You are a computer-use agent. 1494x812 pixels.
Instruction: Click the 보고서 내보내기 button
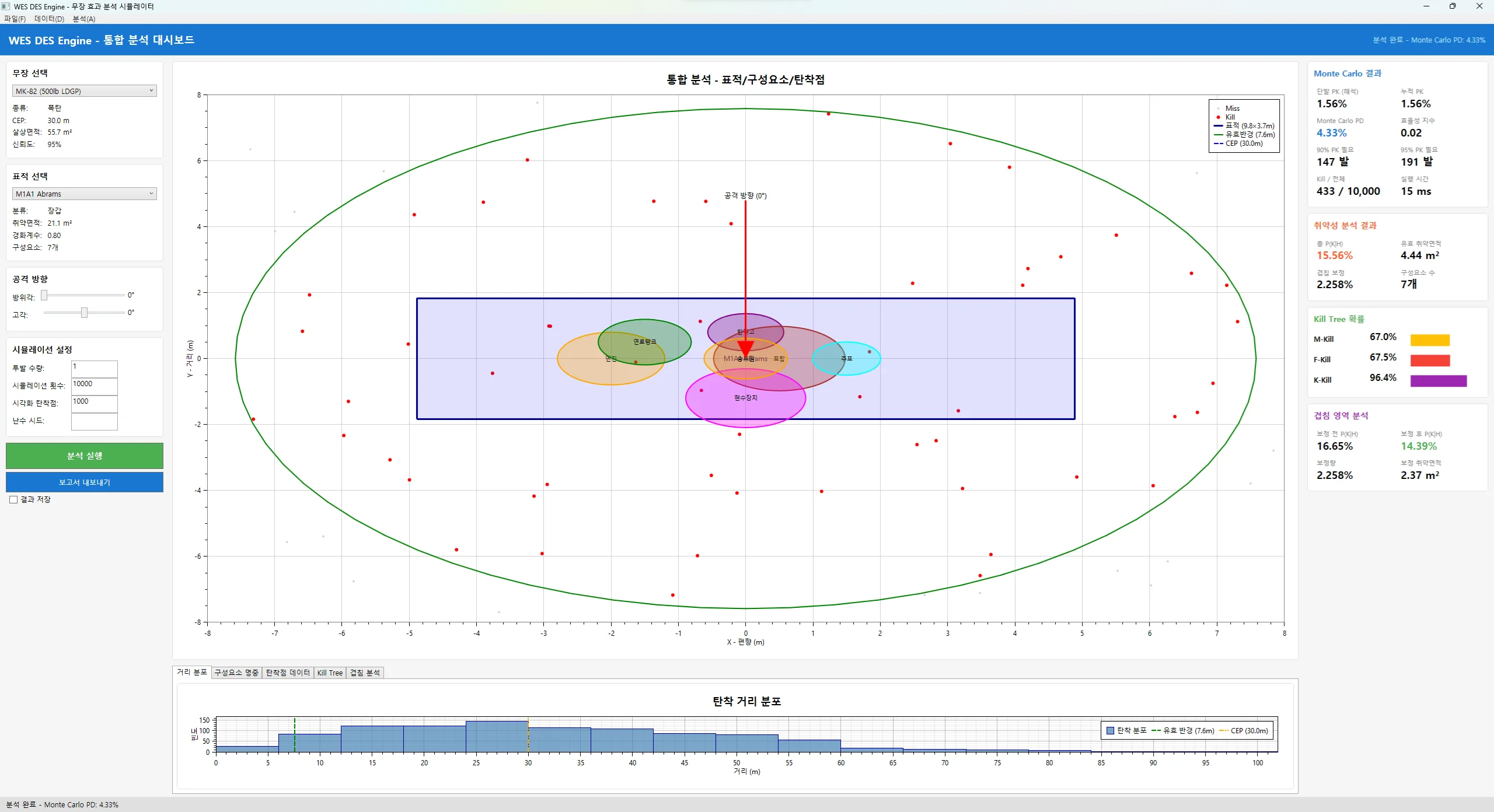(x=85, y=482)
